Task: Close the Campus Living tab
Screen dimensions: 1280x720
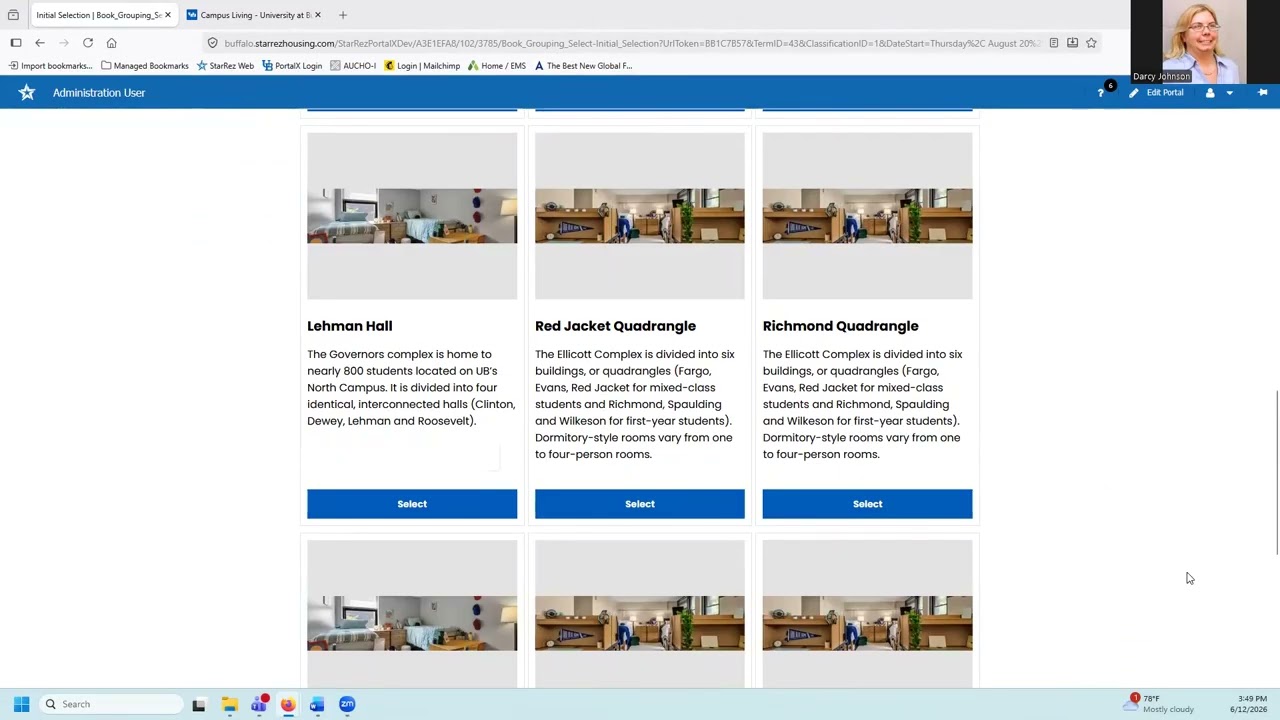Action: (x=318, y=15)
